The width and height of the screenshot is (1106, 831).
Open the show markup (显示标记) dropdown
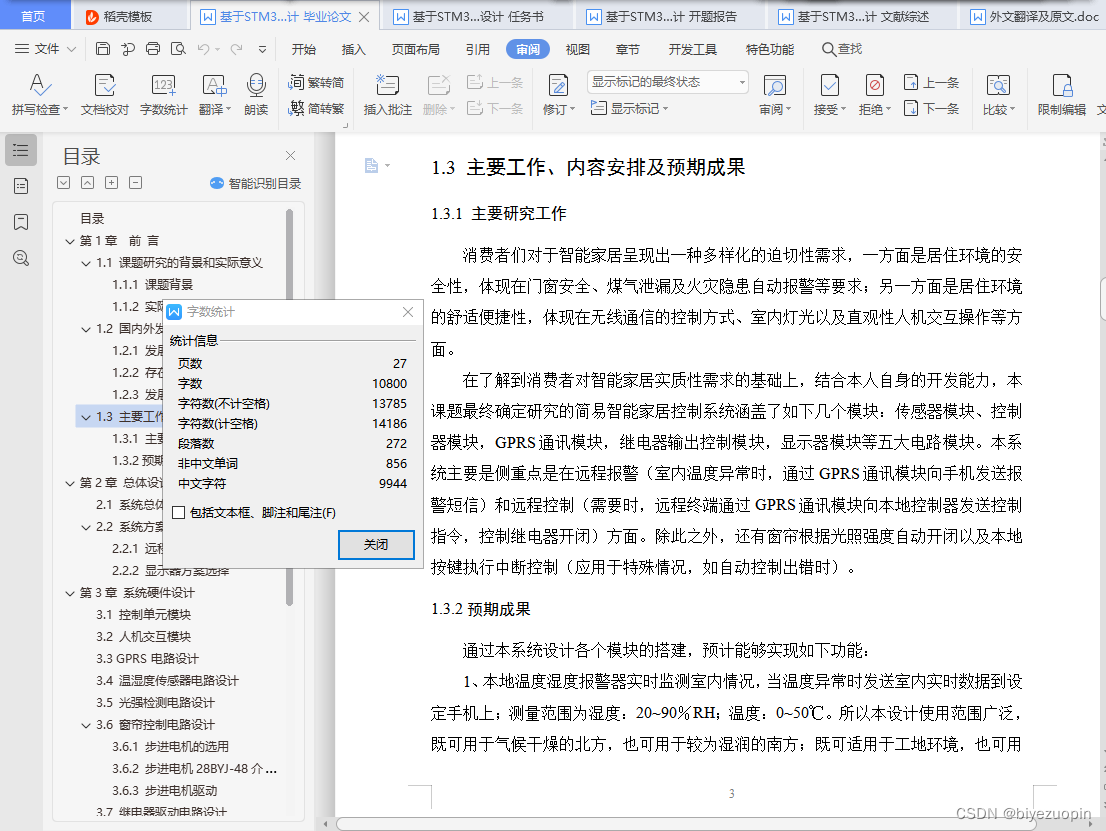tap(628, 109)
